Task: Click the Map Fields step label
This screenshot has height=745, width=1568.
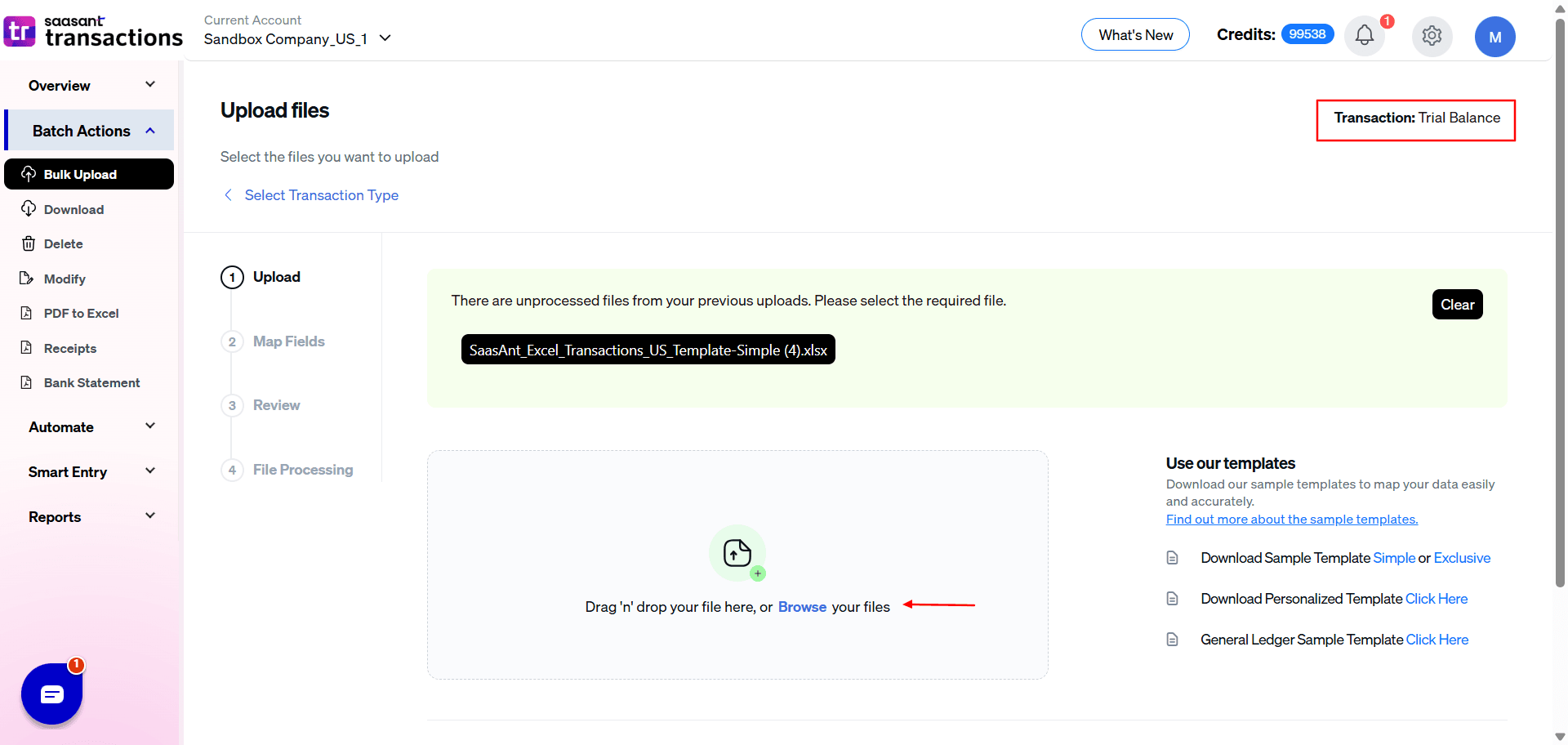Action: coord(289,341)
